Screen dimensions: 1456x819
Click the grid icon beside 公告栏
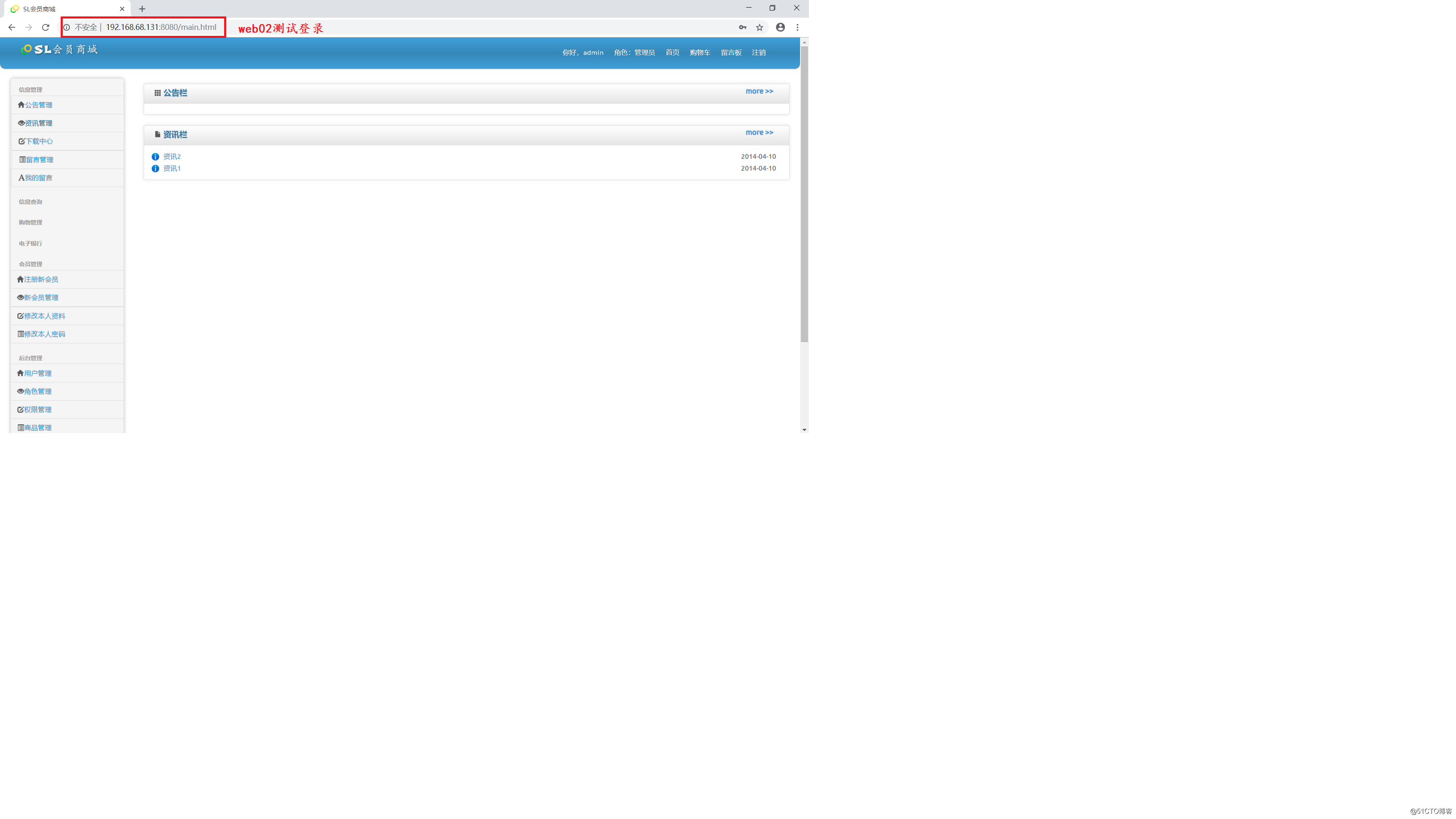(158, 93)
